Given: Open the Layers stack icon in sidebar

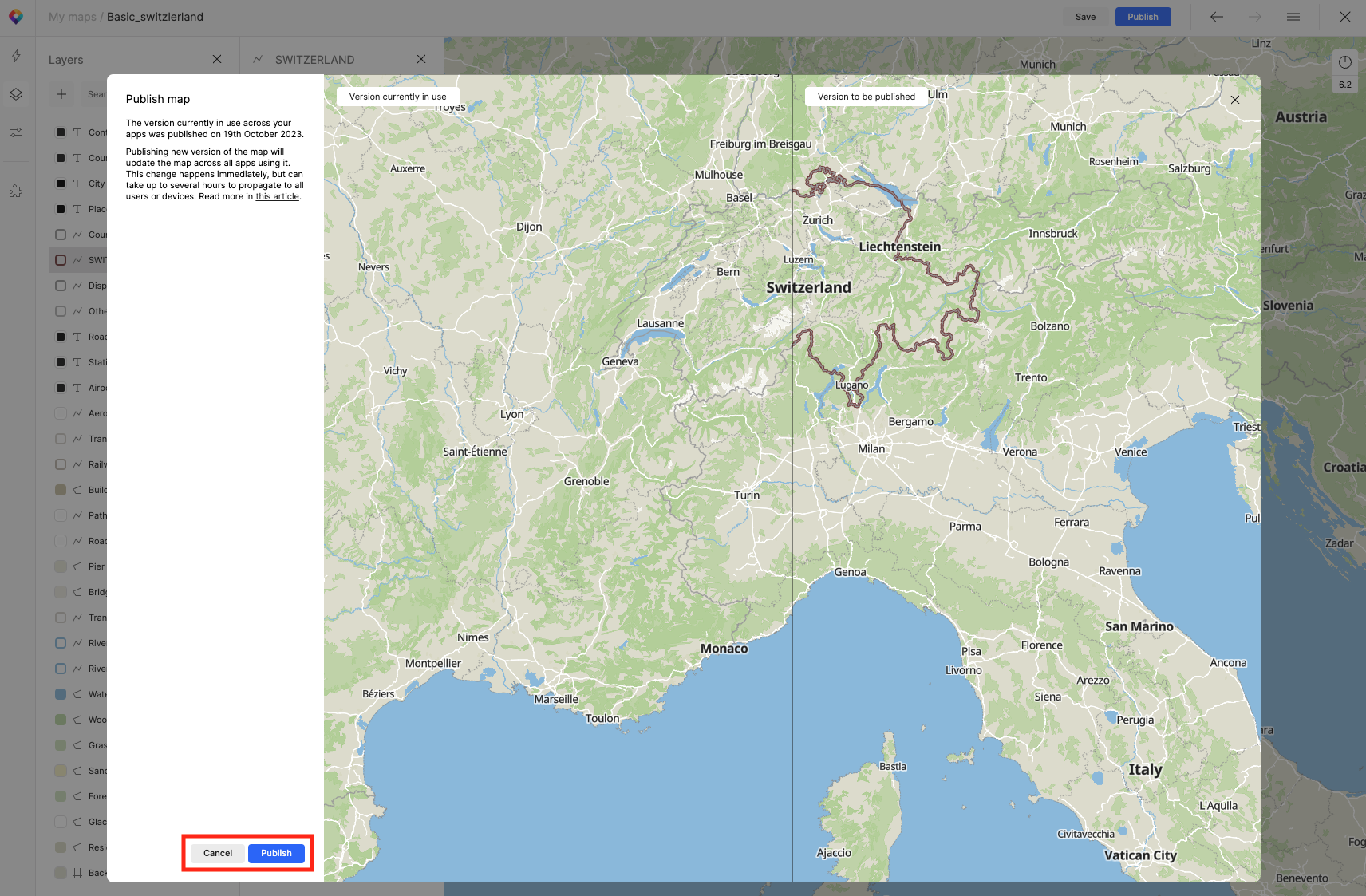Looking at the screenshot, I should (x=16, y=94).
